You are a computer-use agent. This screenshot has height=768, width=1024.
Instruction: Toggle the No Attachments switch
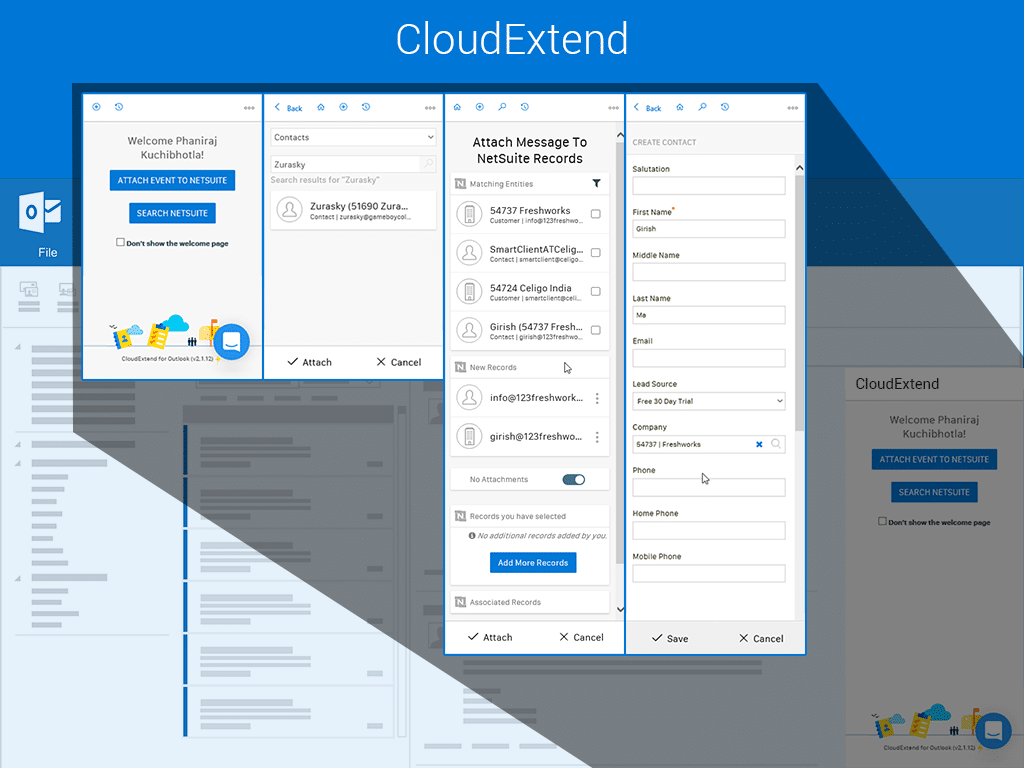click(x=574, y=480)
